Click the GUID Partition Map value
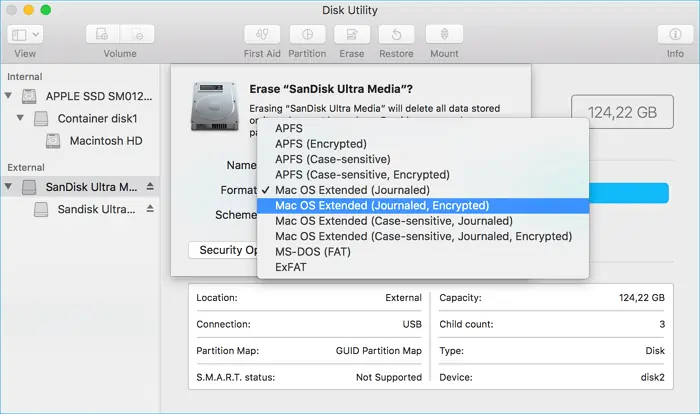700x414 pixels. [379, 351]
